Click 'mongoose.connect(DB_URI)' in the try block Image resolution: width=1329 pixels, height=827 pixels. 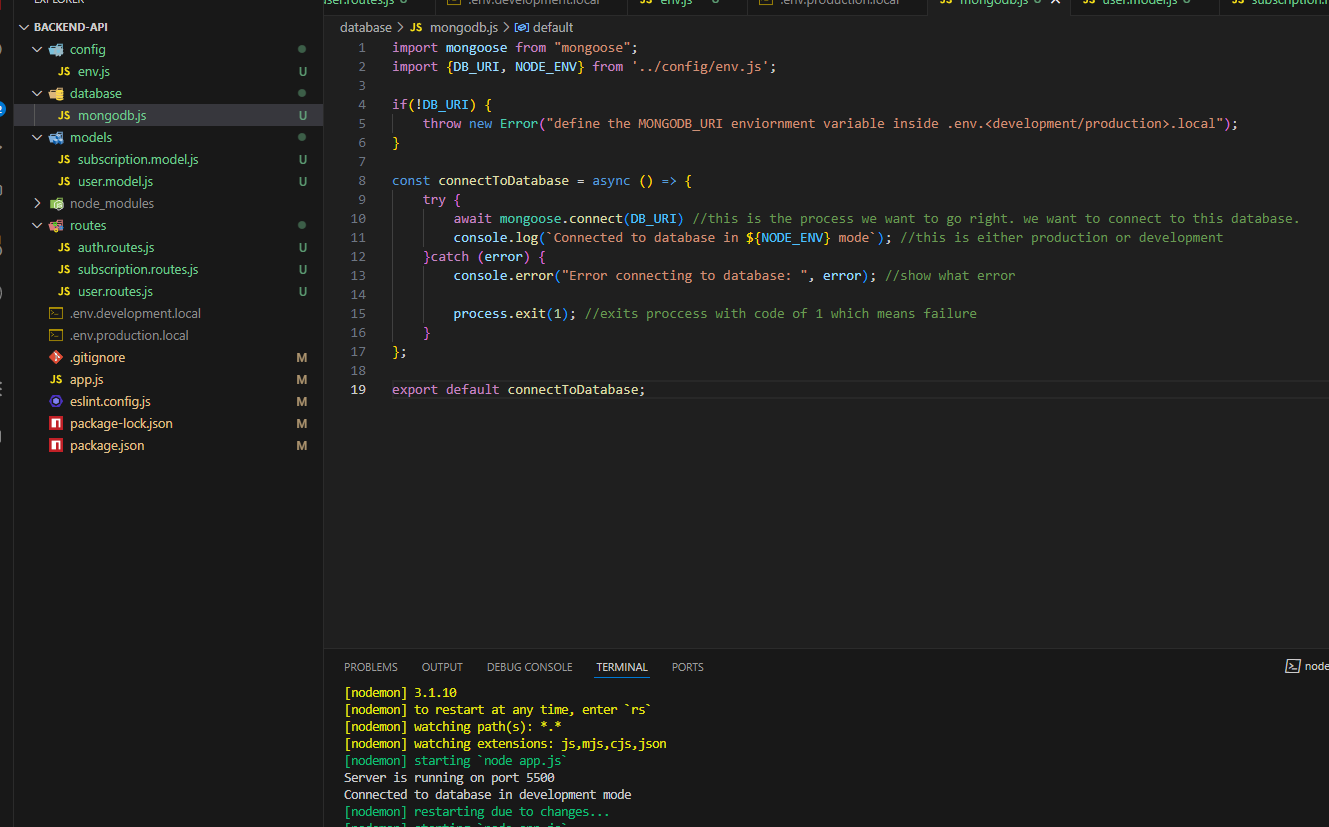pos(591,219)
